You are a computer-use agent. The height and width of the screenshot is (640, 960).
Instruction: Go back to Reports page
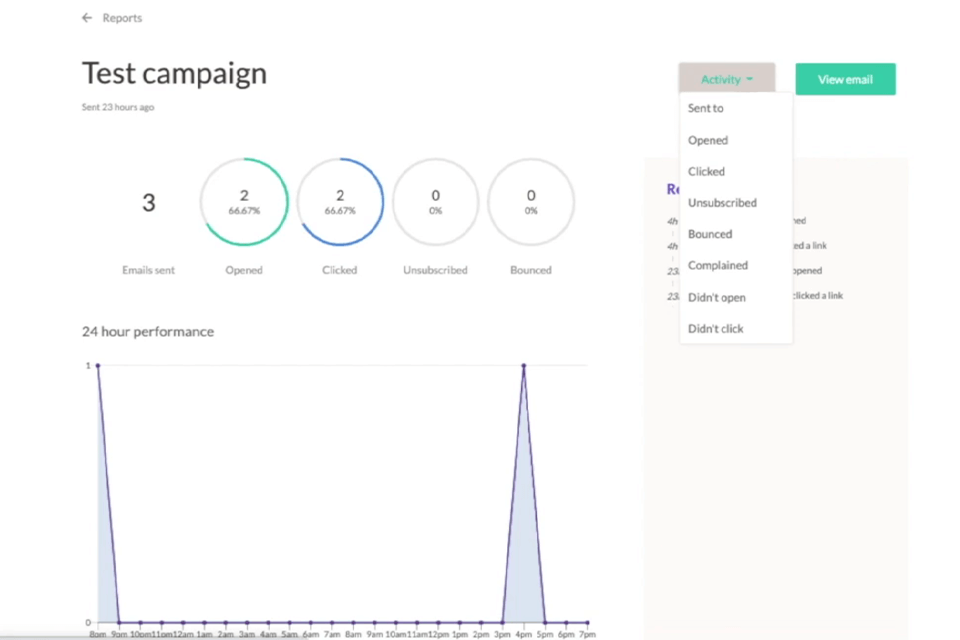[x=122, y=18]
